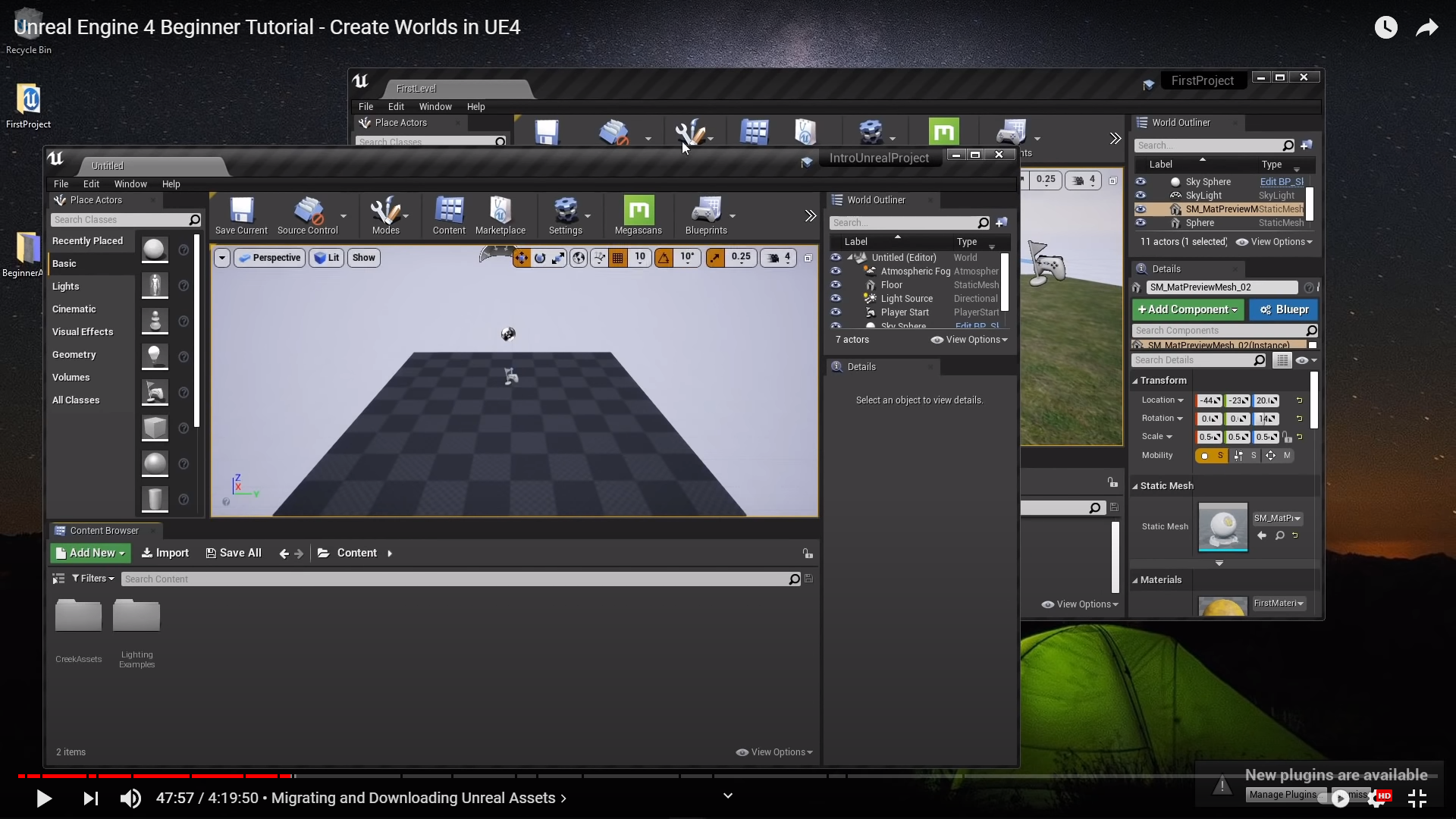
Task: Open the Modes tool icon
Action: pos(385,212)
